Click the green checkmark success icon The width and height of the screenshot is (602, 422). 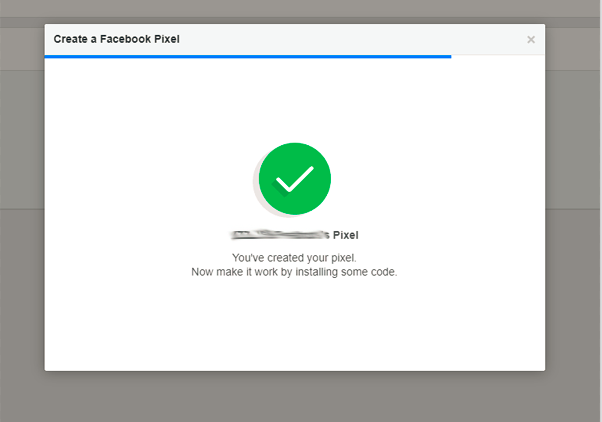[294, 179]
